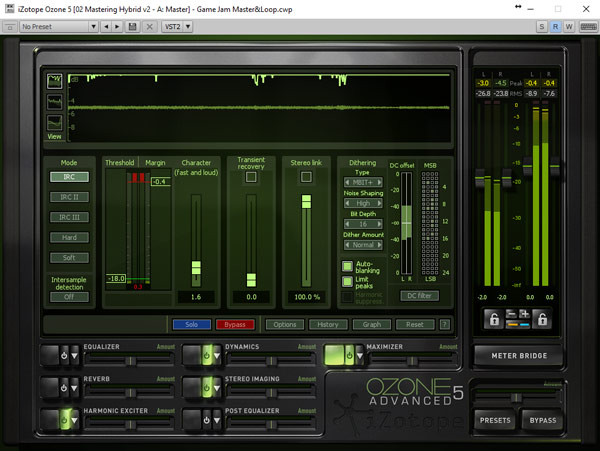The height and width of the screenshot is (451, 600).
Task: Toggle the Equalizer module power button
Action: (64, 355)
